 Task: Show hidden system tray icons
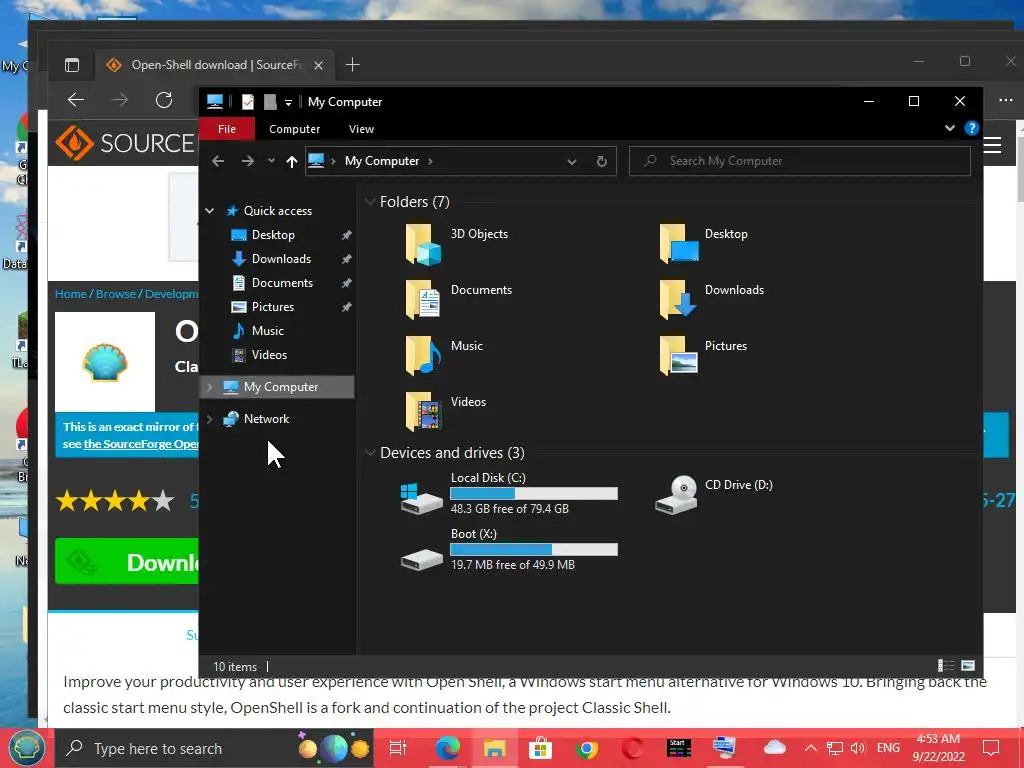pos(810,748)
